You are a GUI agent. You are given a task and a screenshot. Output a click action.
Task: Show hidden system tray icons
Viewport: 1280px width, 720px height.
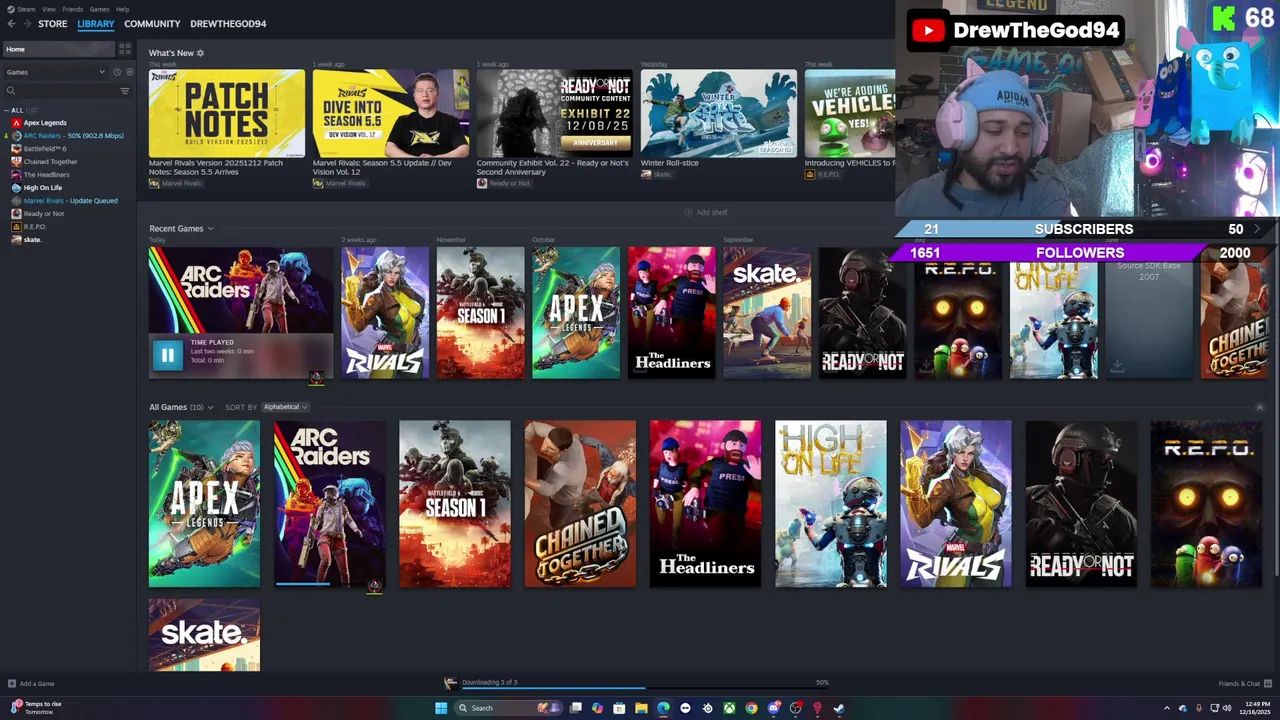point(1166,708)
